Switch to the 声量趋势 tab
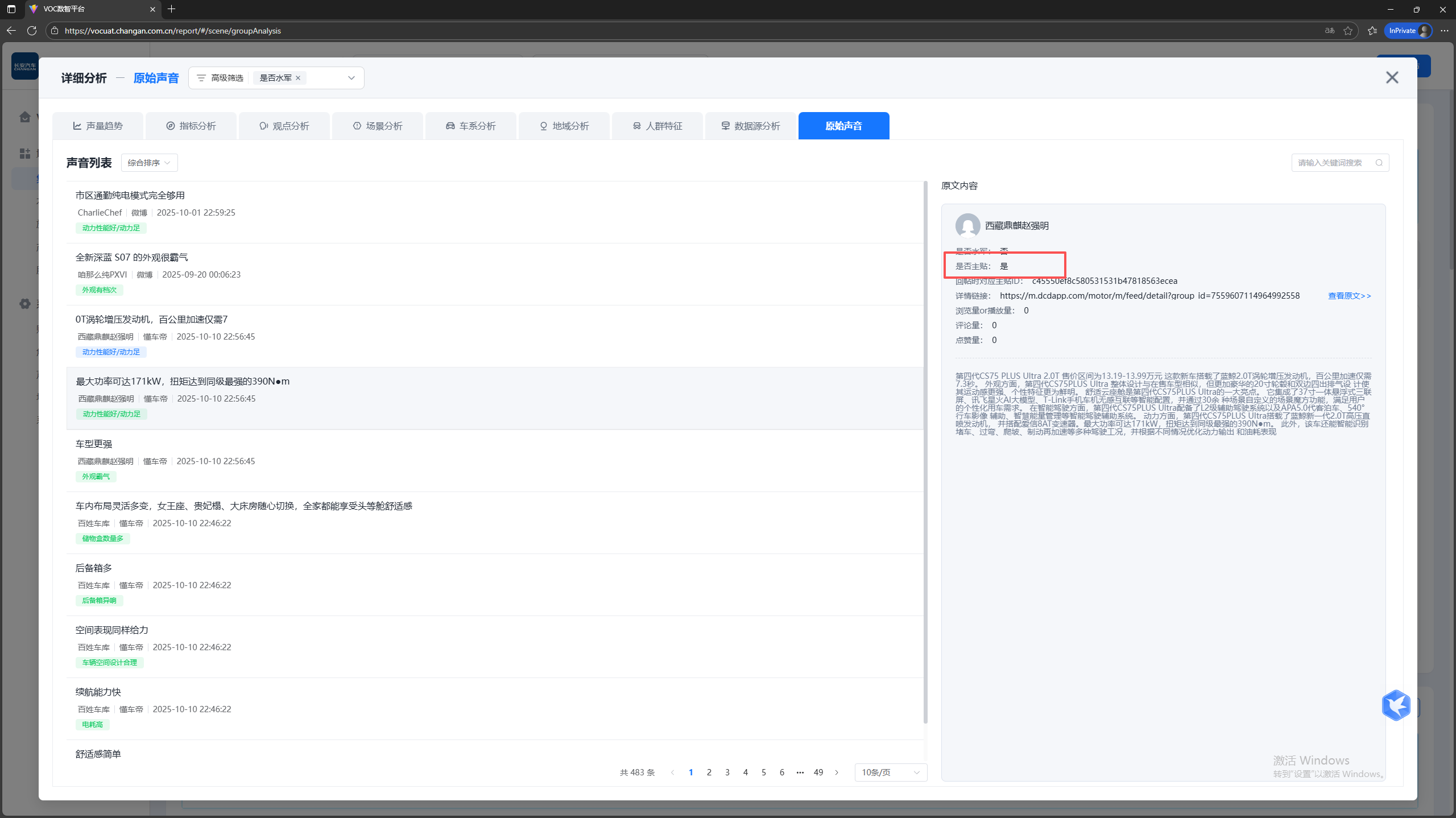Screen dimensions: 1456x818 98,126
